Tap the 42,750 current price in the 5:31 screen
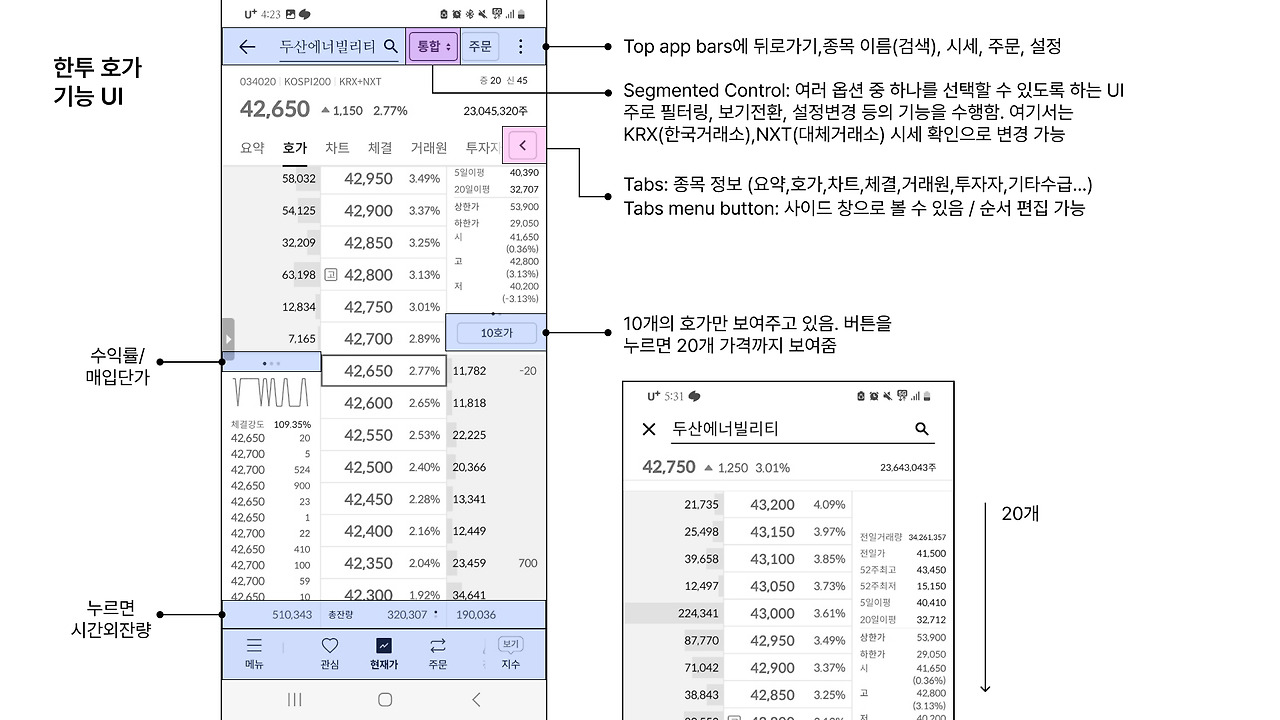 click(x=669, y=467)
